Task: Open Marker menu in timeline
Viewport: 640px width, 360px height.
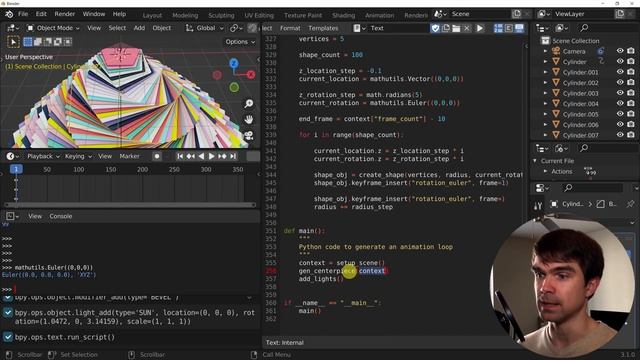Action: pos(129,156)
